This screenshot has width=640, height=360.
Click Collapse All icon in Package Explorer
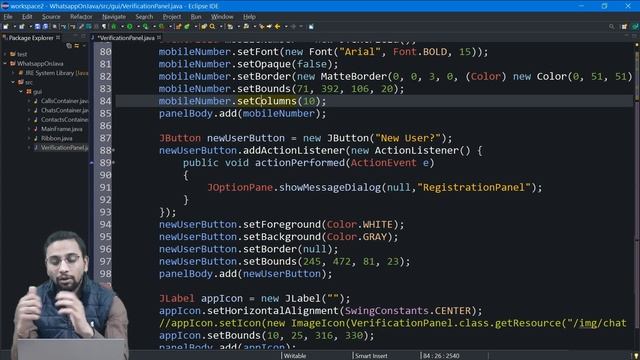[69, 46]
